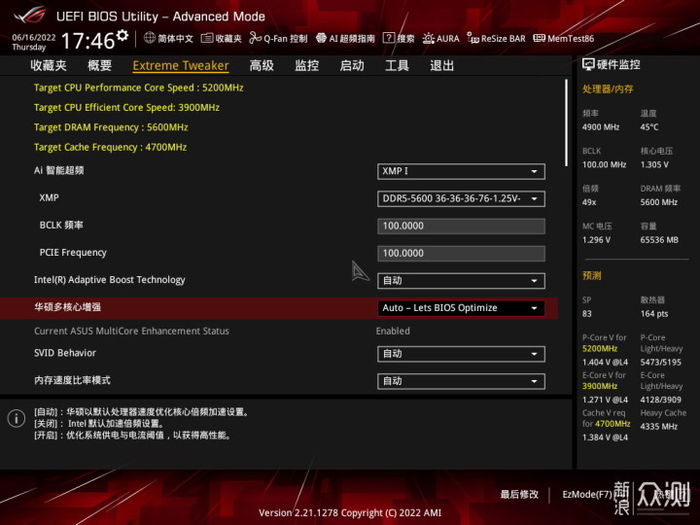Screen dimensions: 700x525
Task: Click the 4900 MHz frequency value
Action: (600, 127)
